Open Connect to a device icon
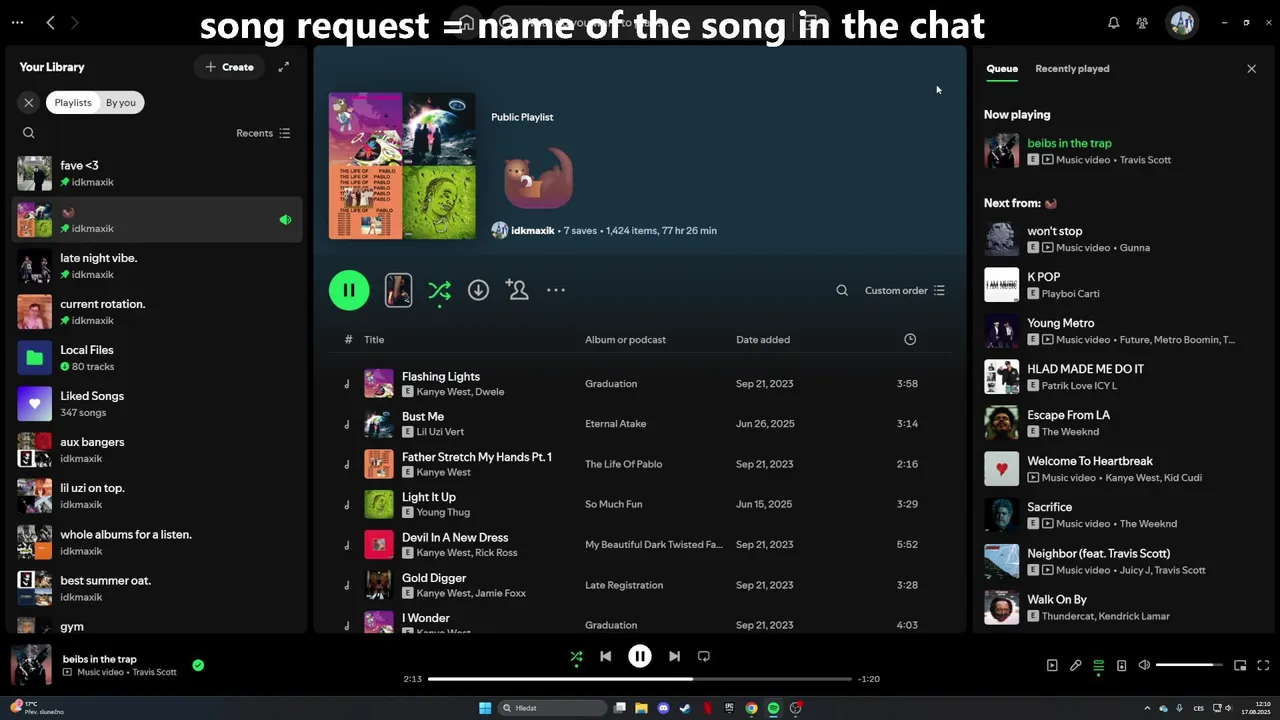The image size is (1280, 720). [1121, 665]
